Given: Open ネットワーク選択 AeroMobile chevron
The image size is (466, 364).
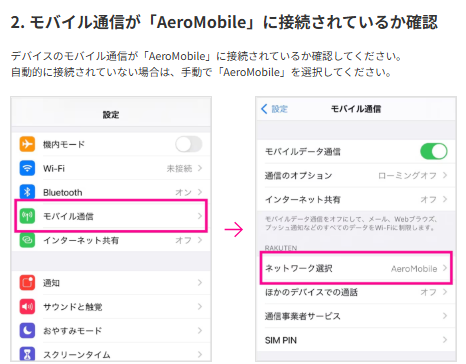Looking at the screenshot, I should coord(445,268).
